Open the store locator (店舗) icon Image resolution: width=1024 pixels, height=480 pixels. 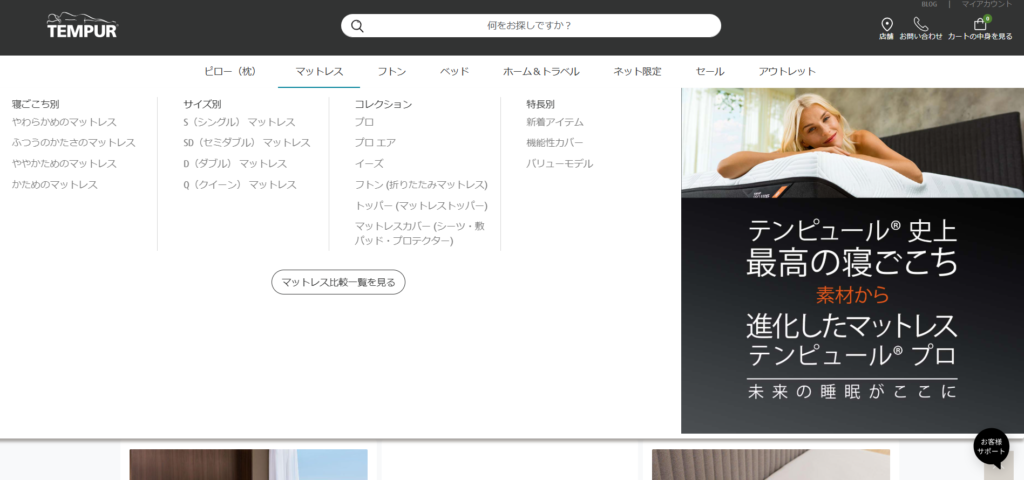tap(886, 24)
